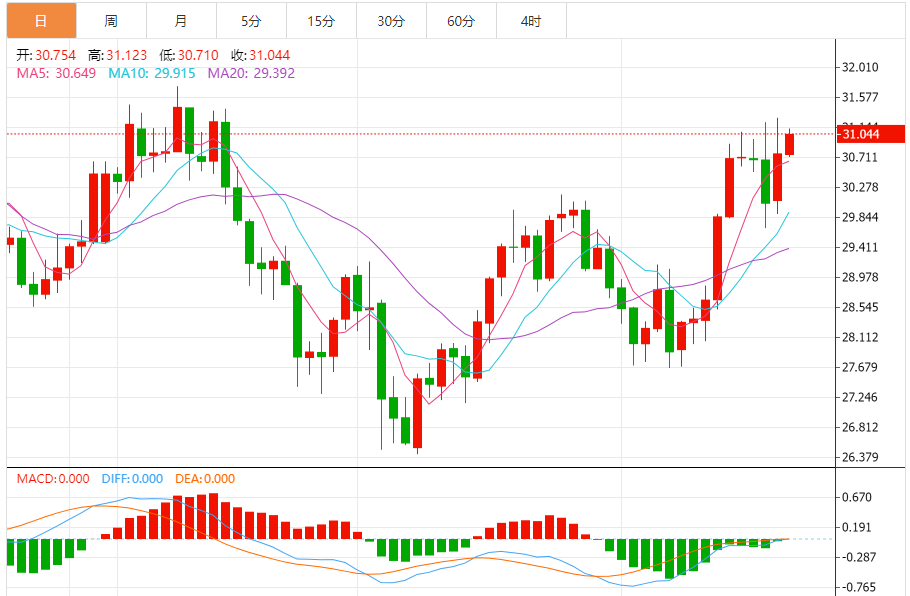Click the 32.010 price axis label
The width and height of the screenshot is (910, 596).
point(860,67)
